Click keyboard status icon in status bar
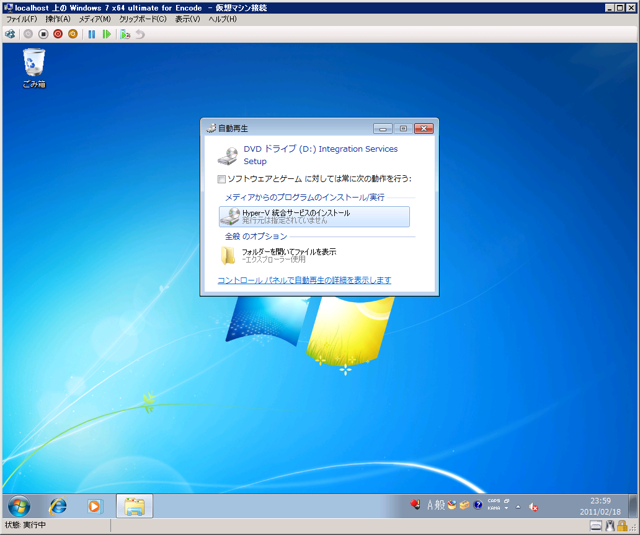 596,526
